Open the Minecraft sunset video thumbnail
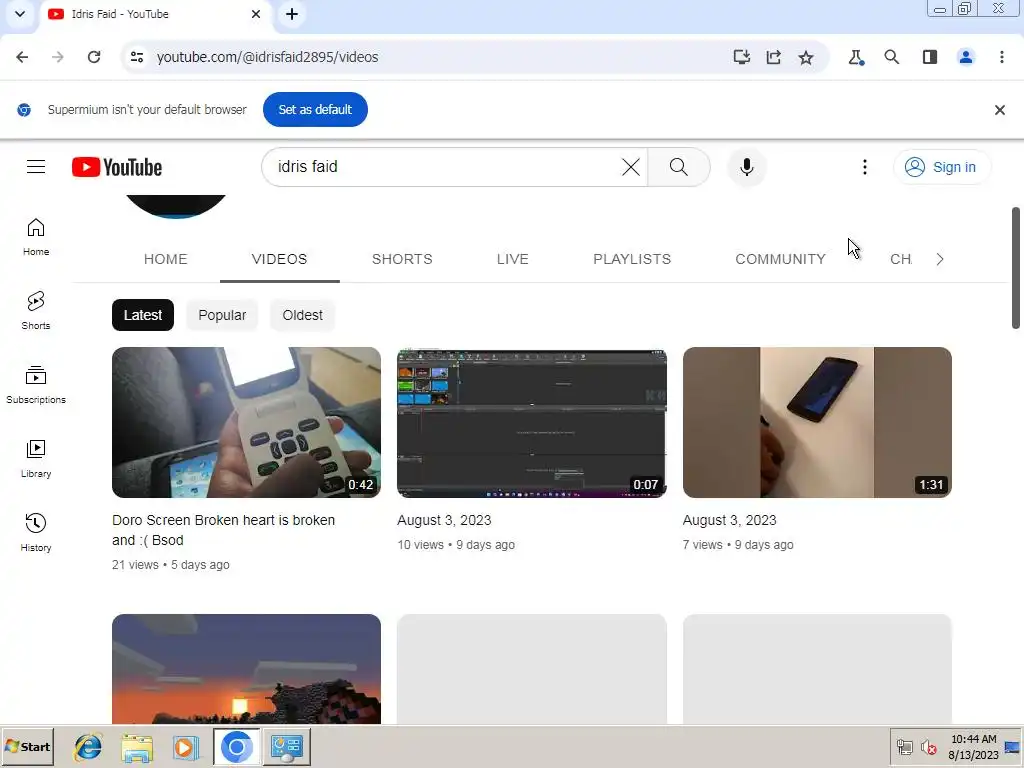 pyautogui.click(x=246, y=669)
